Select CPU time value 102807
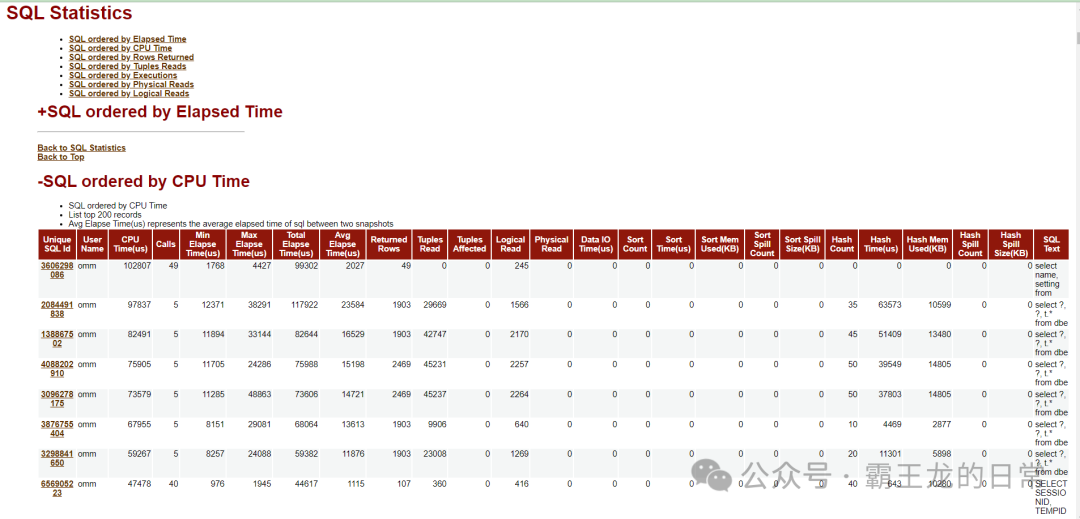This screenshot has height=519, width=1080. click(136, 266)
